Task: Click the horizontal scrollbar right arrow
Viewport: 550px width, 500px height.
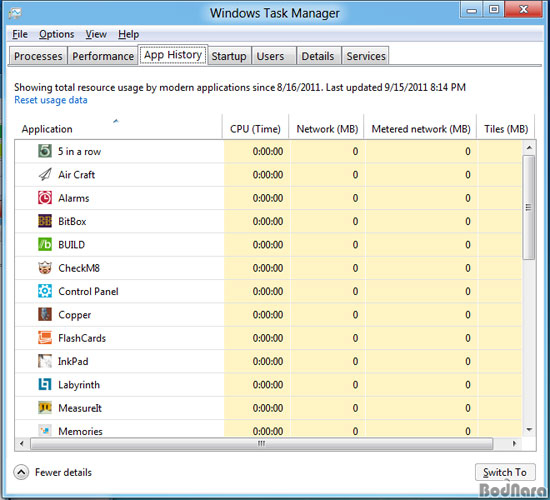Action: tap(514, 444)
